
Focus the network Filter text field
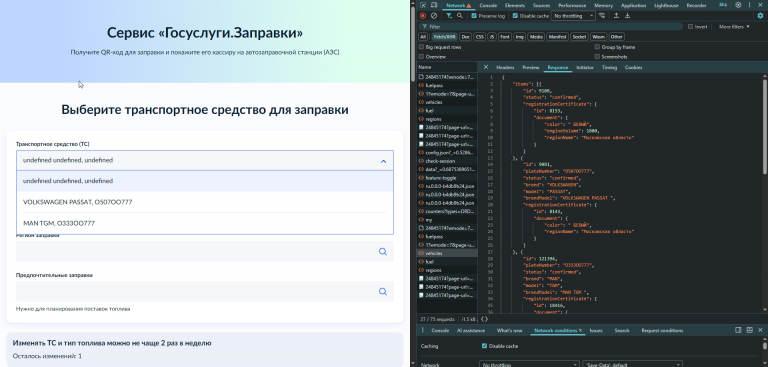(552, 26)
